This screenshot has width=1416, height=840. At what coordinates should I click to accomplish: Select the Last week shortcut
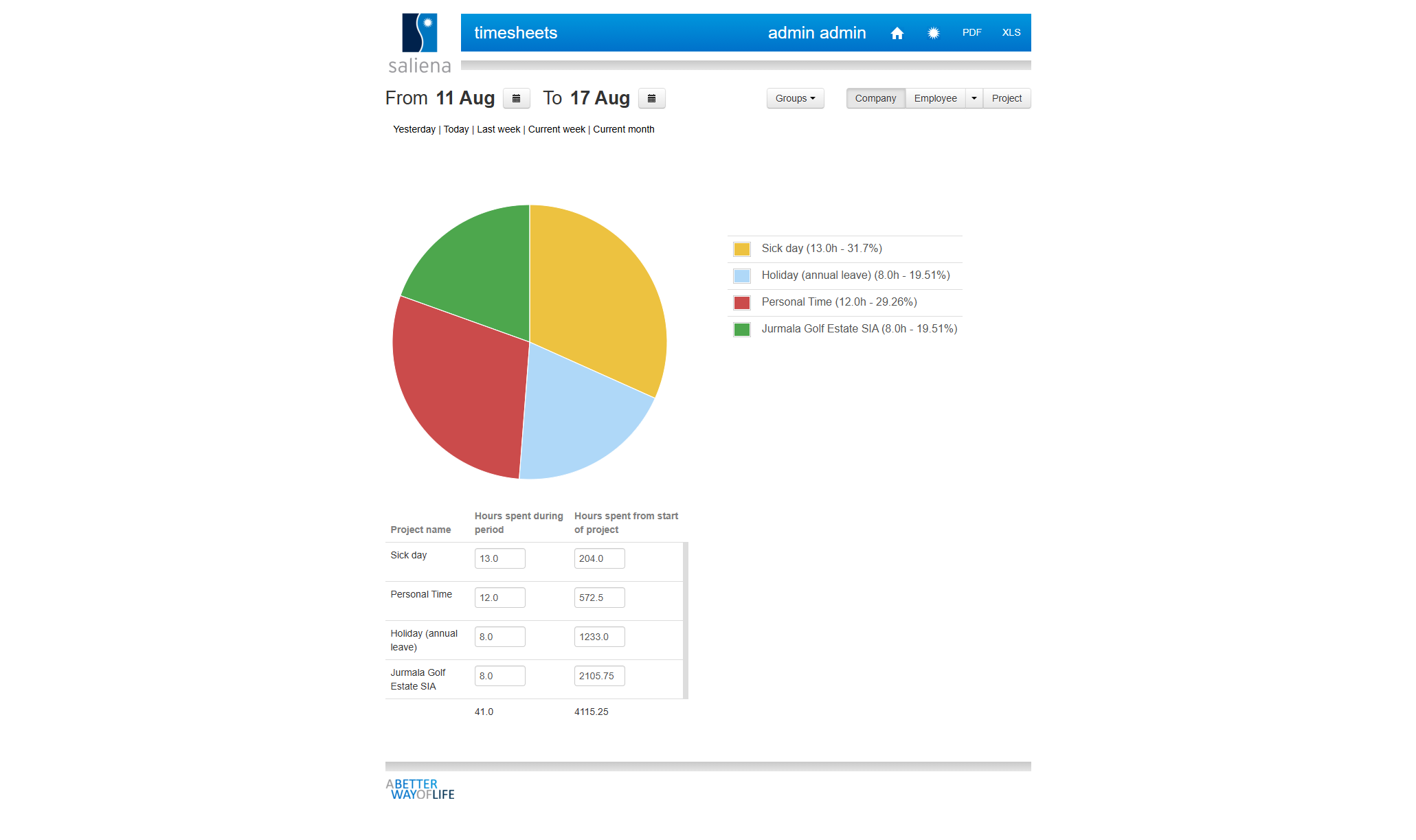[498, 129]
